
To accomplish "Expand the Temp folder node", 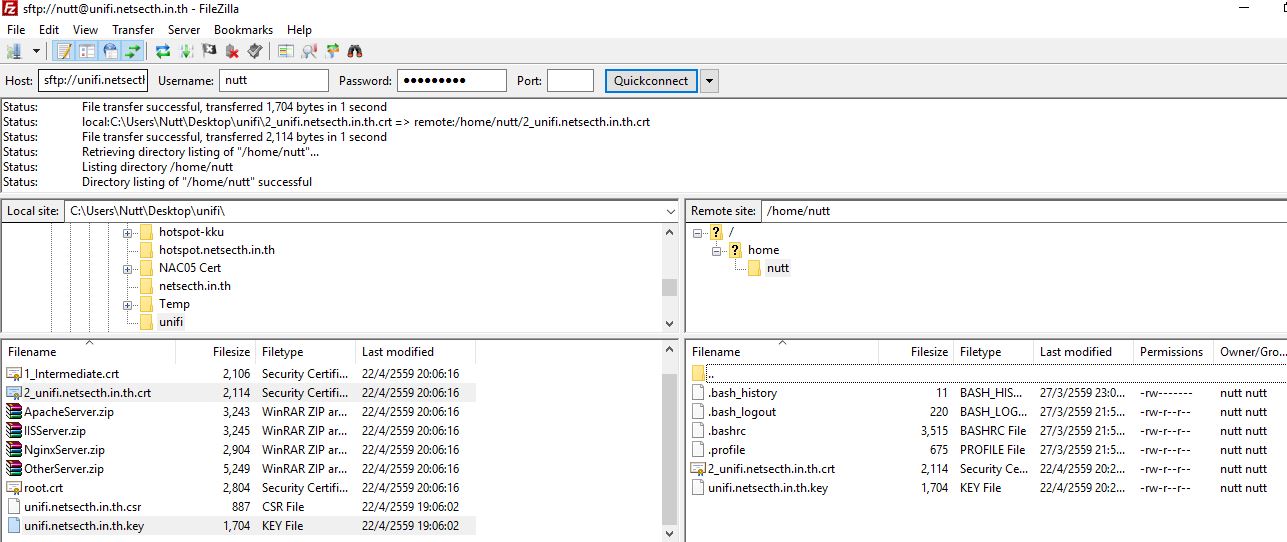I will (x=128, y=304).
